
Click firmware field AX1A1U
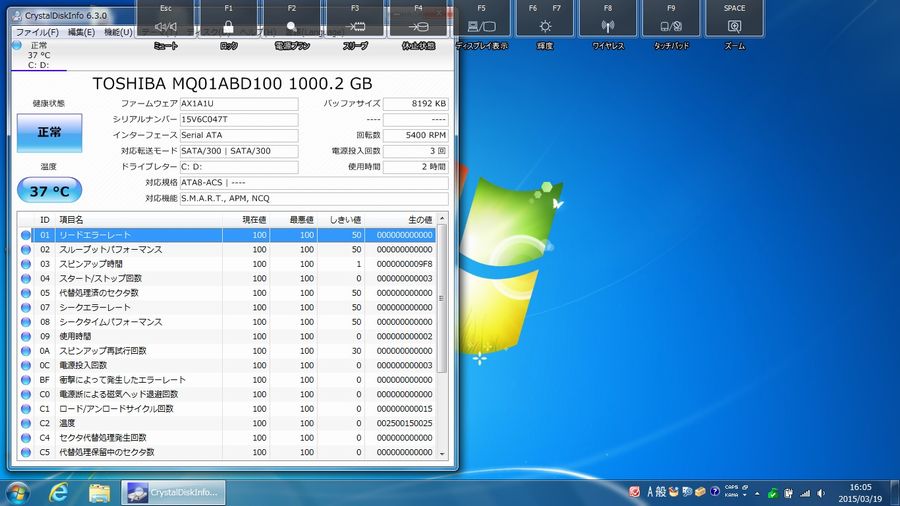click(x=239, y=104)
